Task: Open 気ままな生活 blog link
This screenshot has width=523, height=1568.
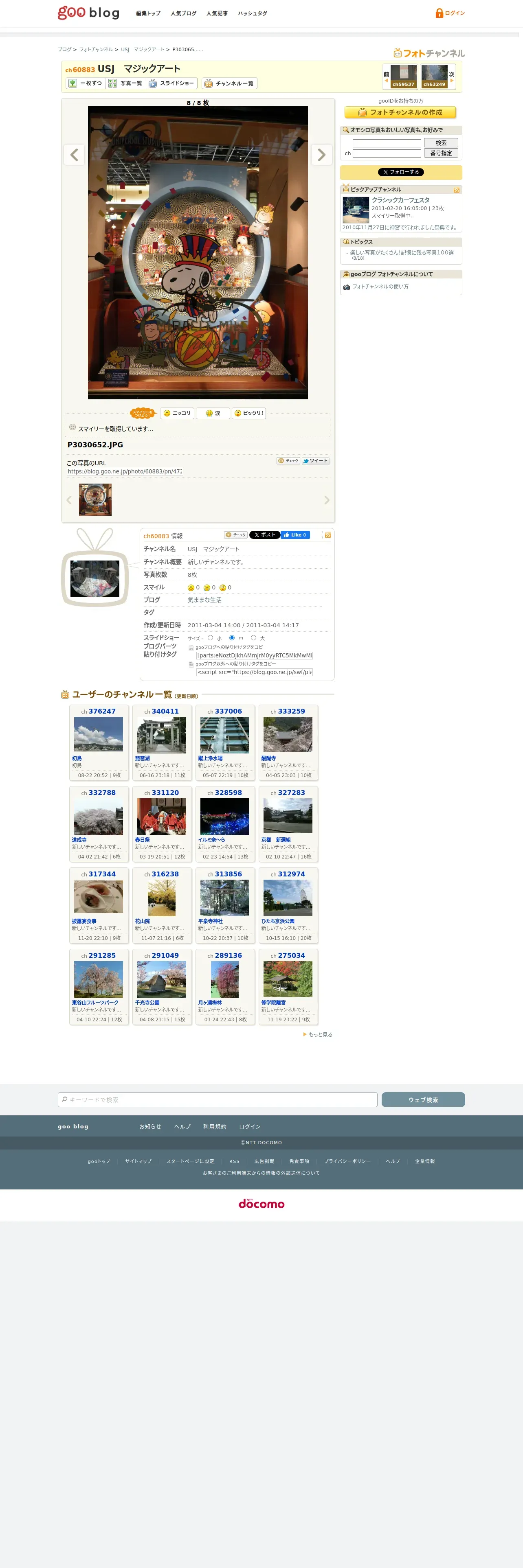Action: click(x=204, y=600)
